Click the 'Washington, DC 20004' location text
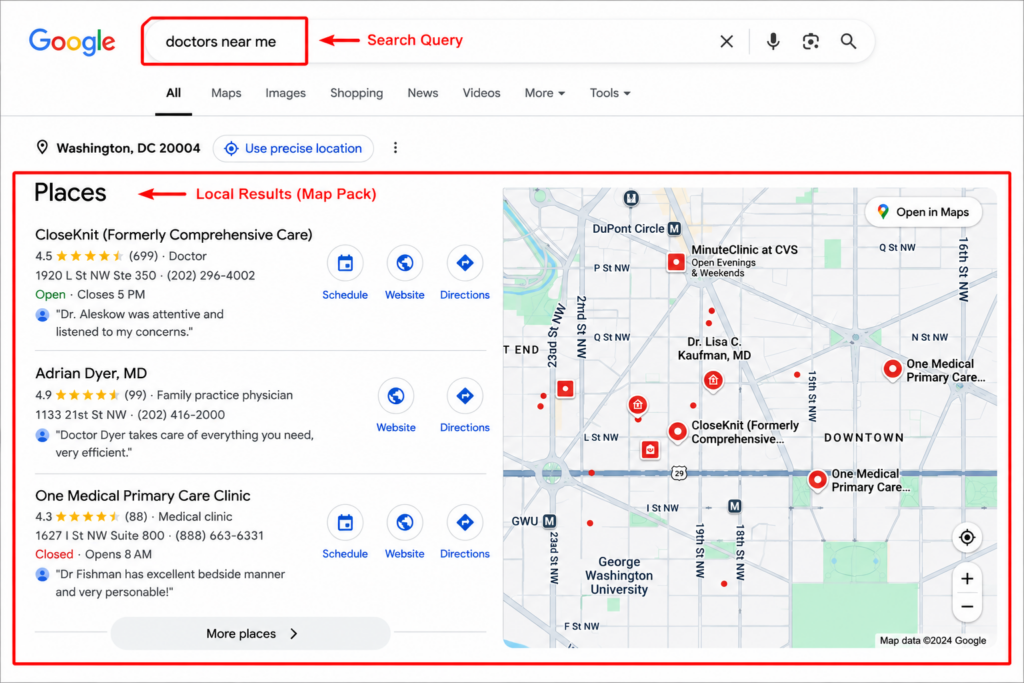This screenshot has width=1024, height=683. [128, 148]
